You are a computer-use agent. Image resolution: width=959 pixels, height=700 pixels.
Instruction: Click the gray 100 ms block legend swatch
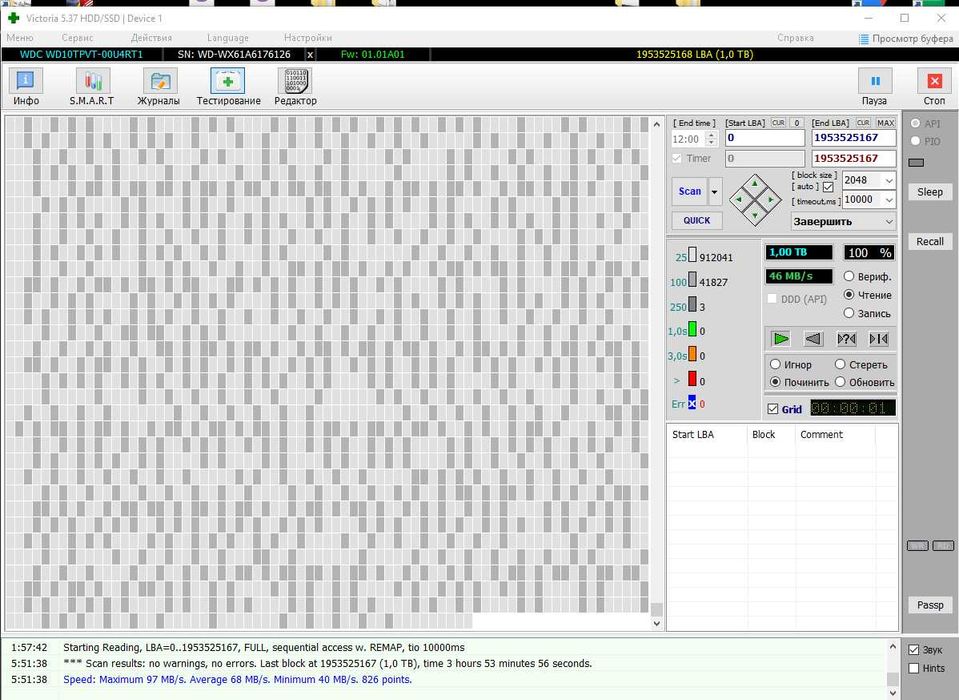coord(692,279)
